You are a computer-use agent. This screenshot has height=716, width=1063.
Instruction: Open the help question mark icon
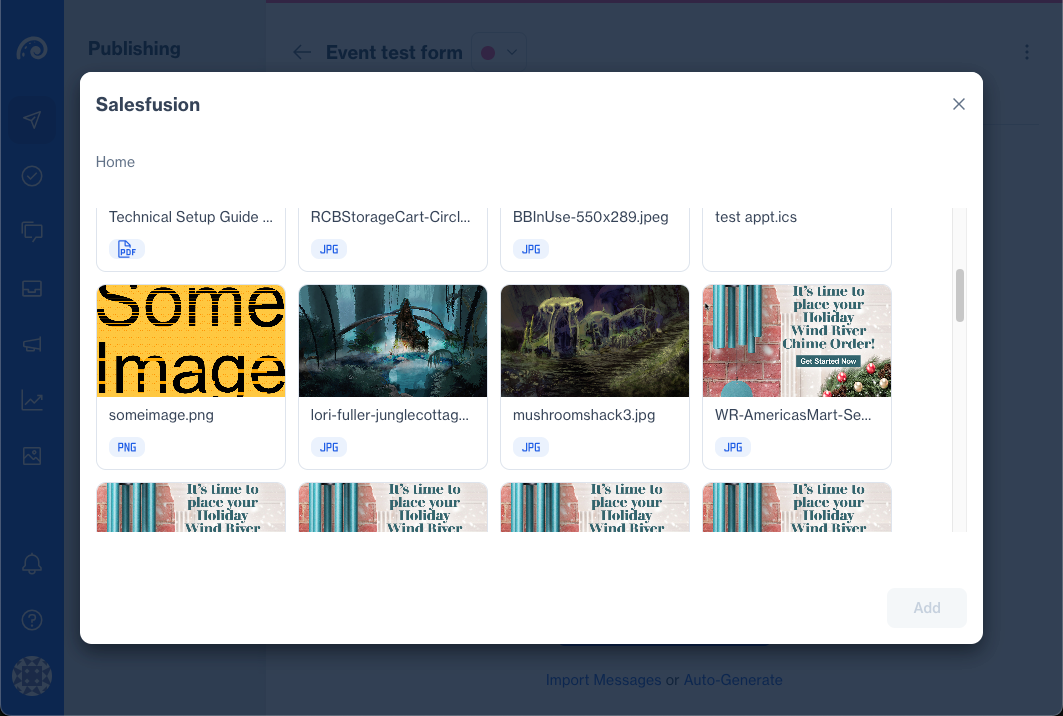coord(32,620)
